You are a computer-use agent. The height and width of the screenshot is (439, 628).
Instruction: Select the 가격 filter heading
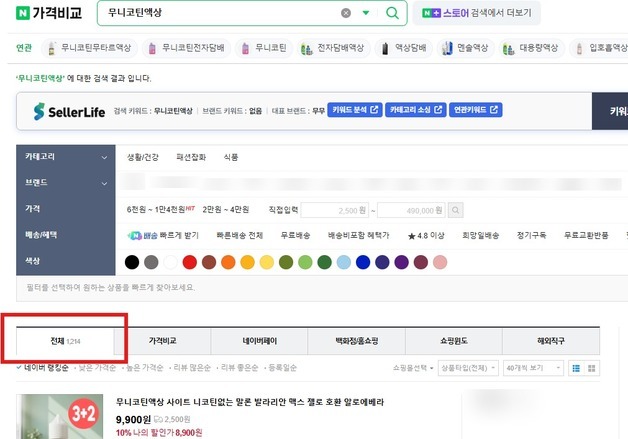pos(32,209)
